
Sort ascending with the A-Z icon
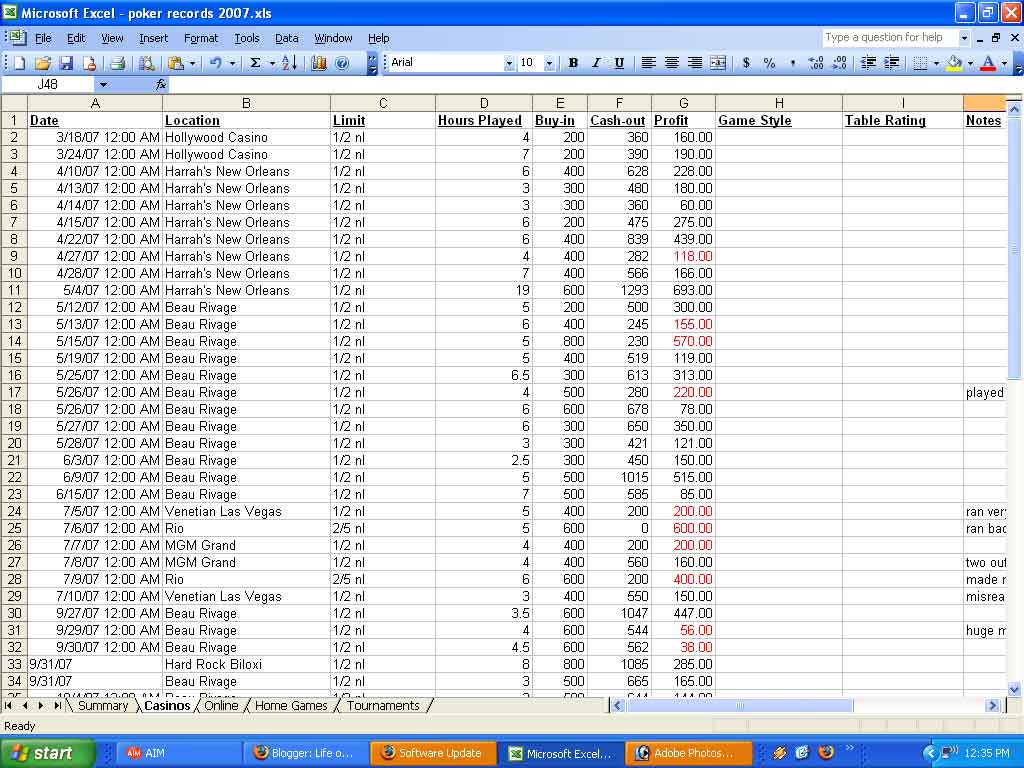(x=289, y=63)
